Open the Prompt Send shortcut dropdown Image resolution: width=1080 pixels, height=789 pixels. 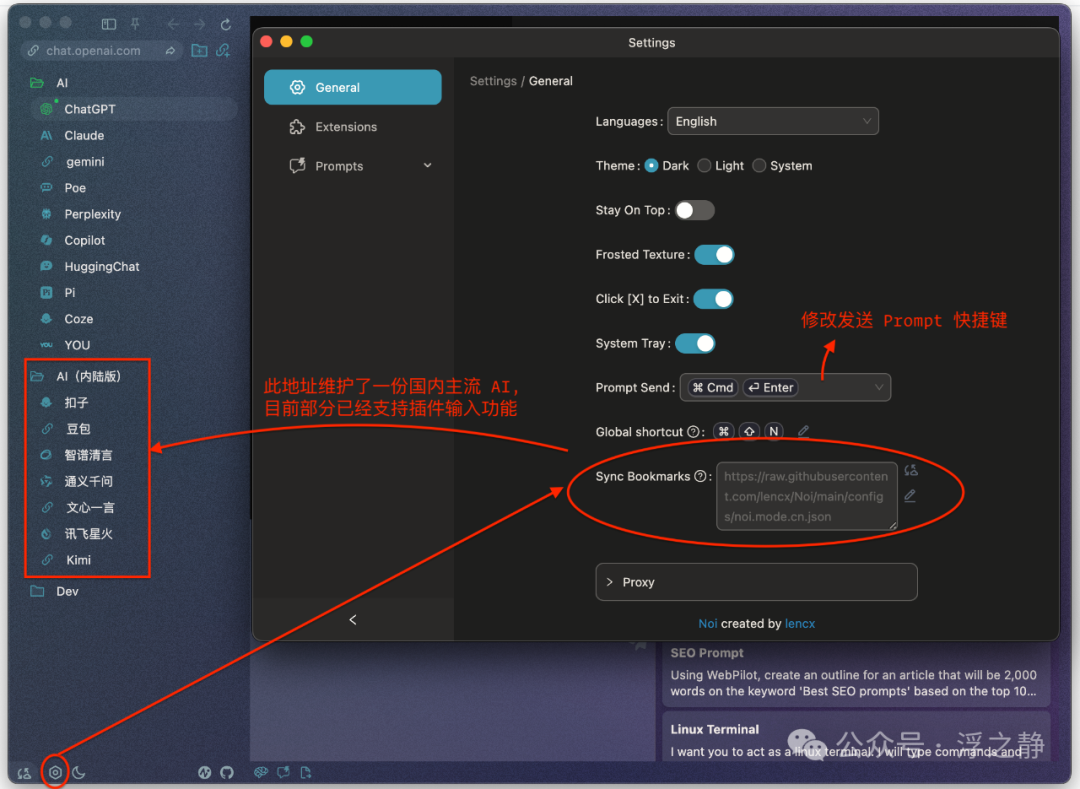tap(785, 388)
